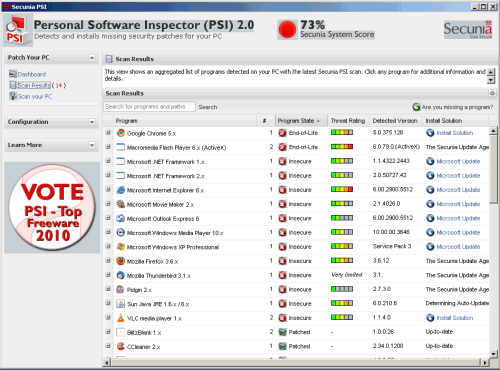Viewport: 500px width, 370px height.
Task: Click Install Solution for Google Chrome
Action: point(455,133)
